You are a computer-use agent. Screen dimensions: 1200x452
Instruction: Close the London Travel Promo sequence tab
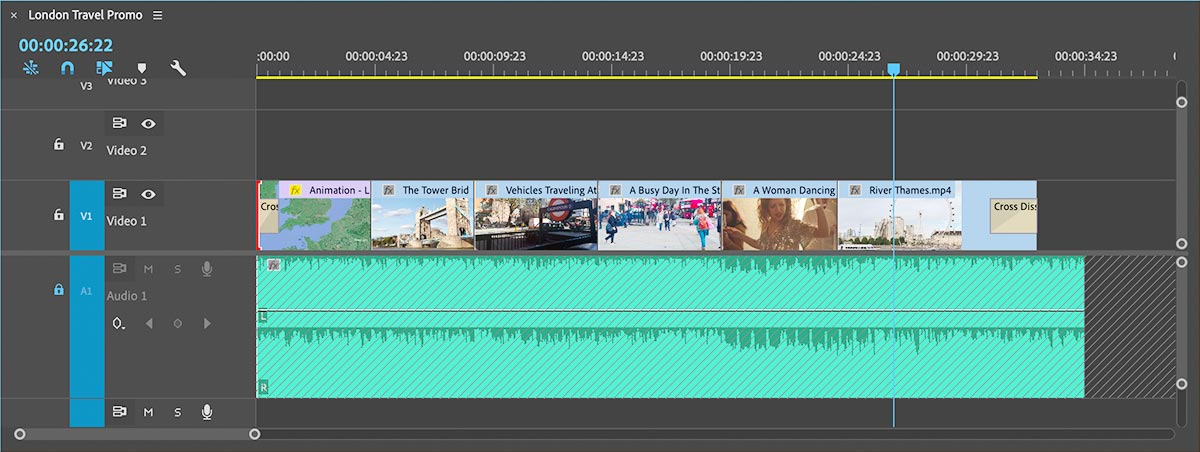point(13,16)
